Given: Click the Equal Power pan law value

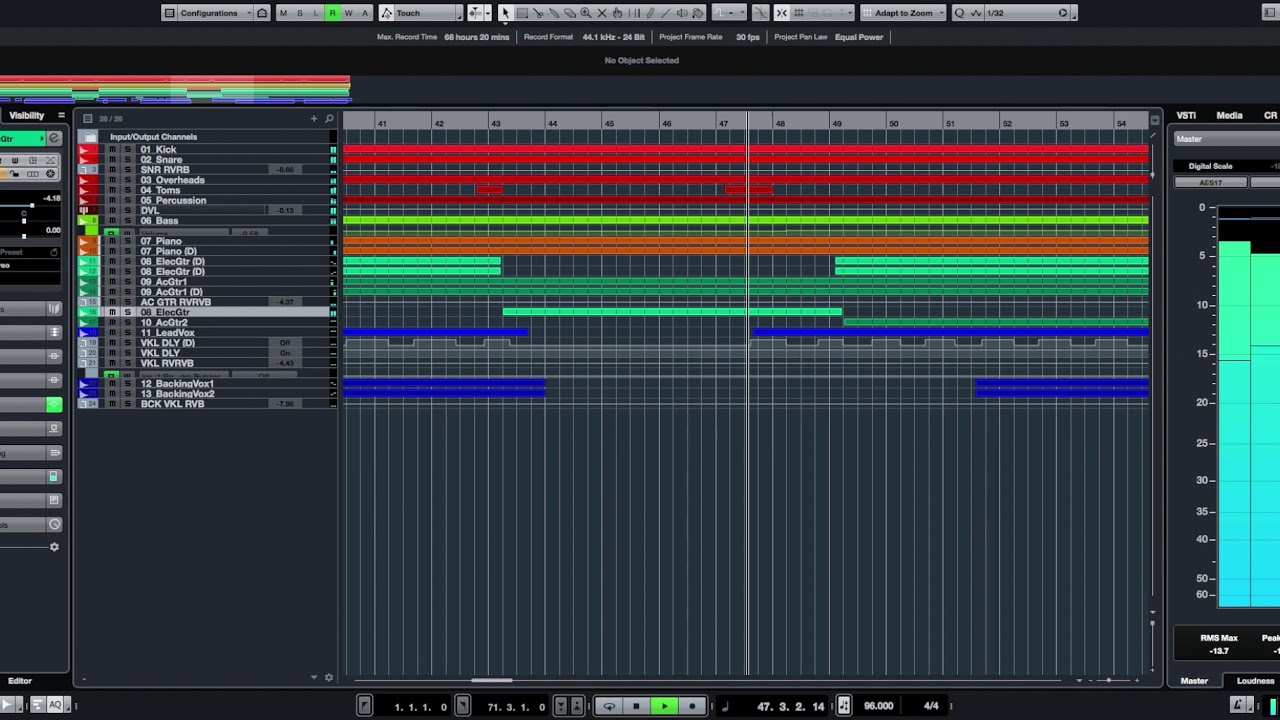Looking at the screenshot, I should pos(859,37).
